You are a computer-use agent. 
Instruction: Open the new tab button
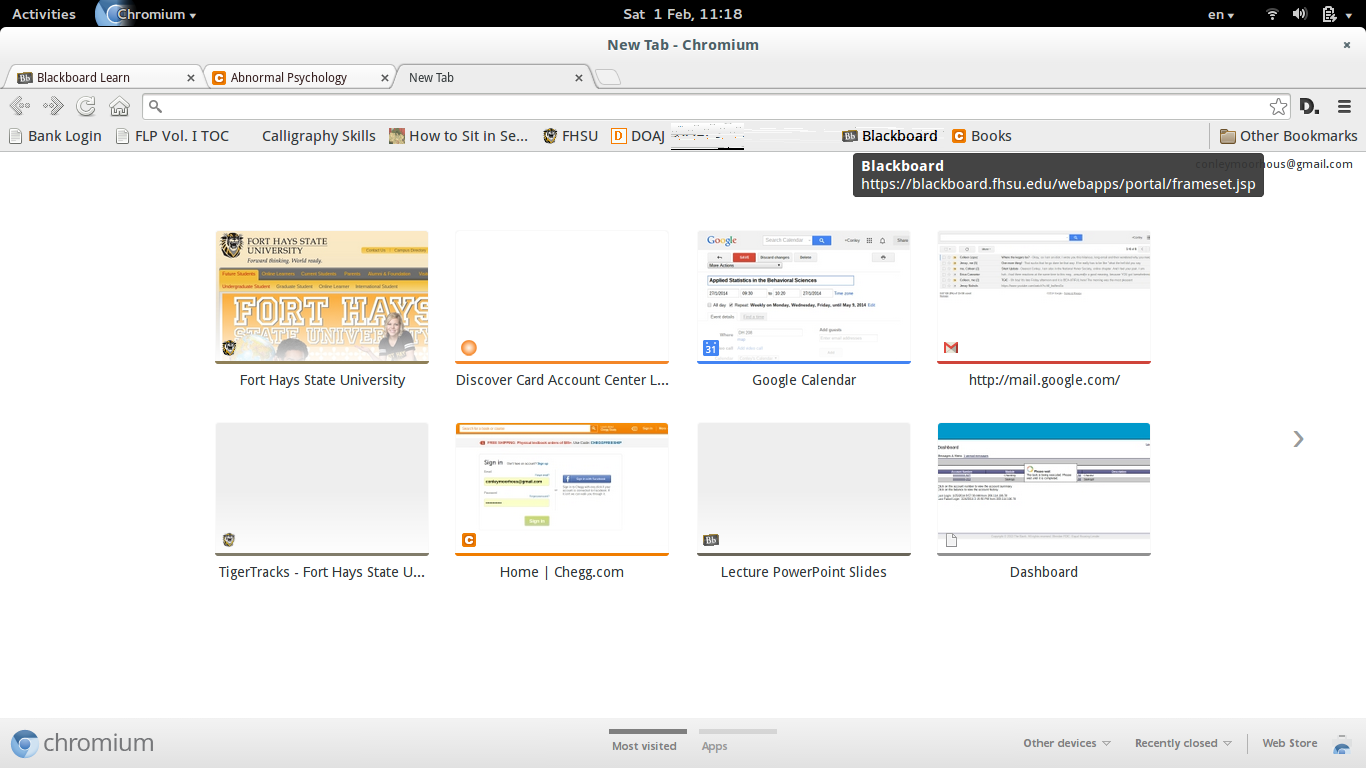[607, 77]
